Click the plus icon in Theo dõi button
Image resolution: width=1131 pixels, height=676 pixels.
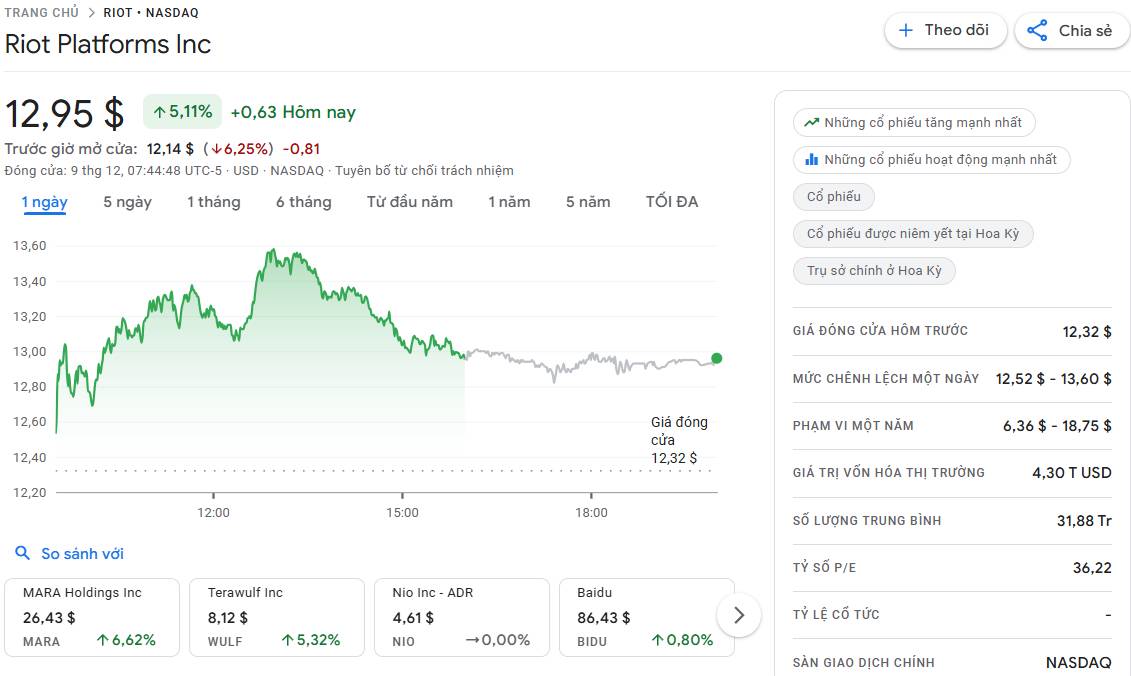click(x=906, y=30)
